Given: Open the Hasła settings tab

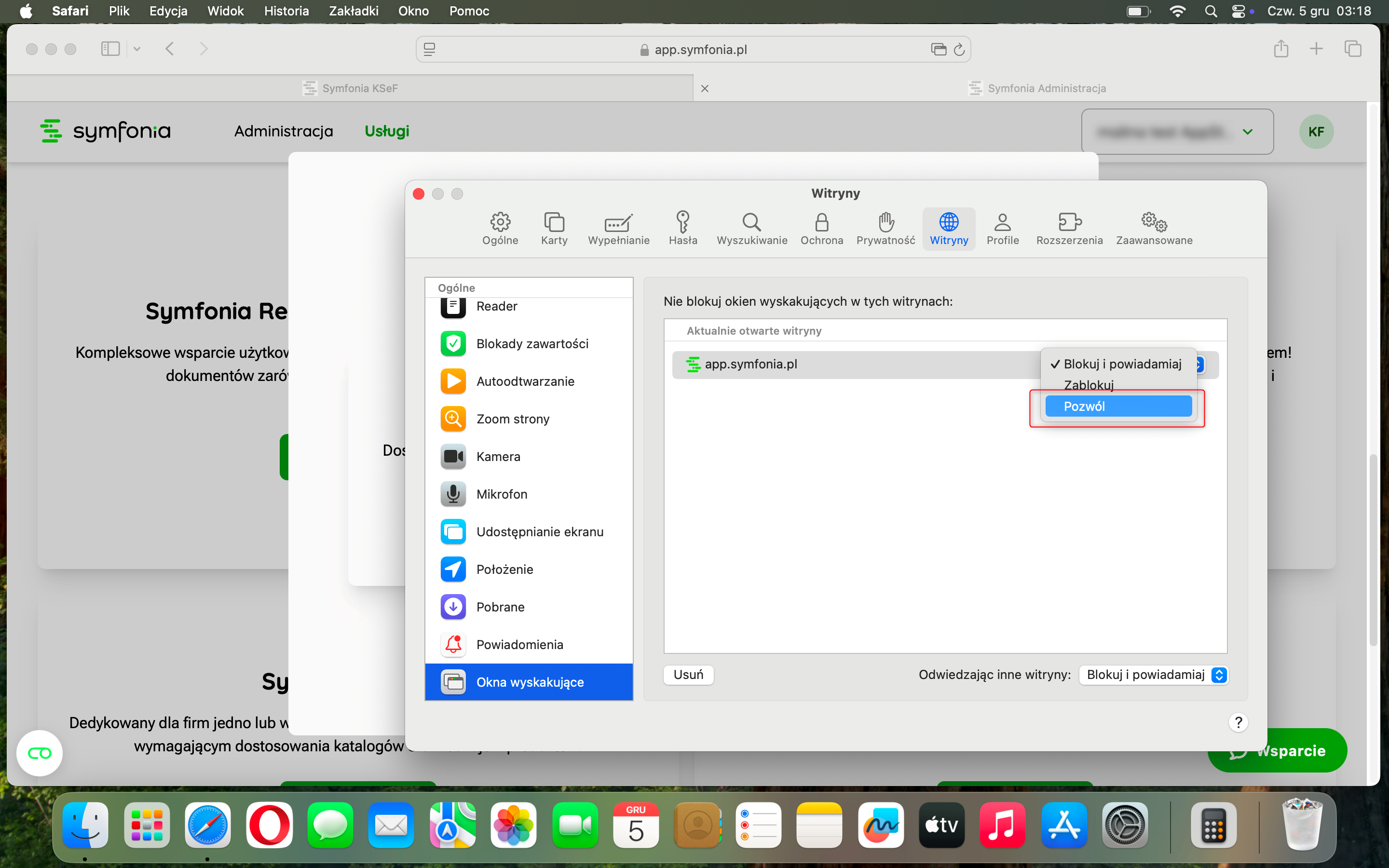Looking at the screenshot, I should point(682,229).
